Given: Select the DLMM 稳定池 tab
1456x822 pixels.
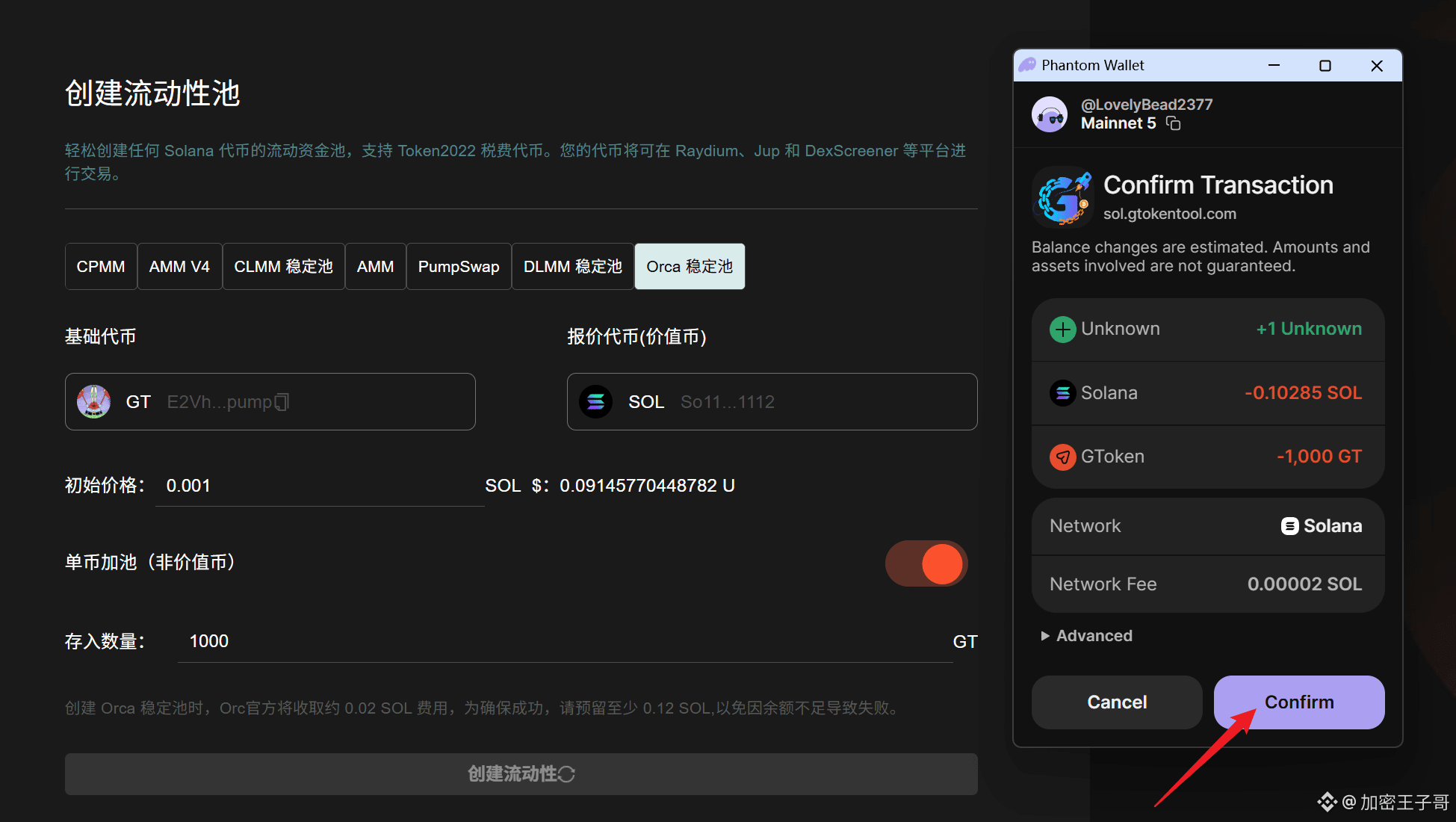Looking at the screenshot, I should click(573, 267).
